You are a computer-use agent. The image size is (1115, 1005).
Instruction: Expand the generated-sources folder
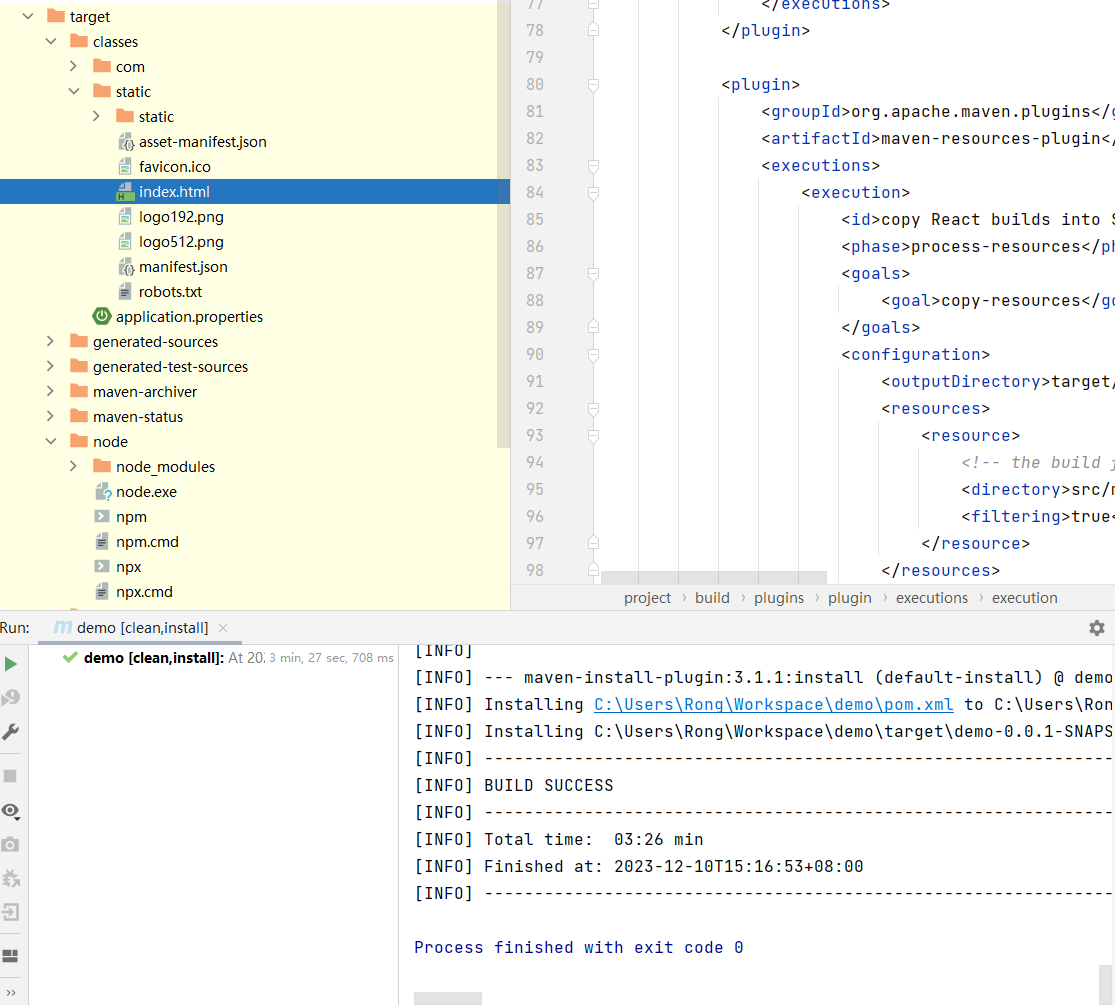(x=50, y=342)
